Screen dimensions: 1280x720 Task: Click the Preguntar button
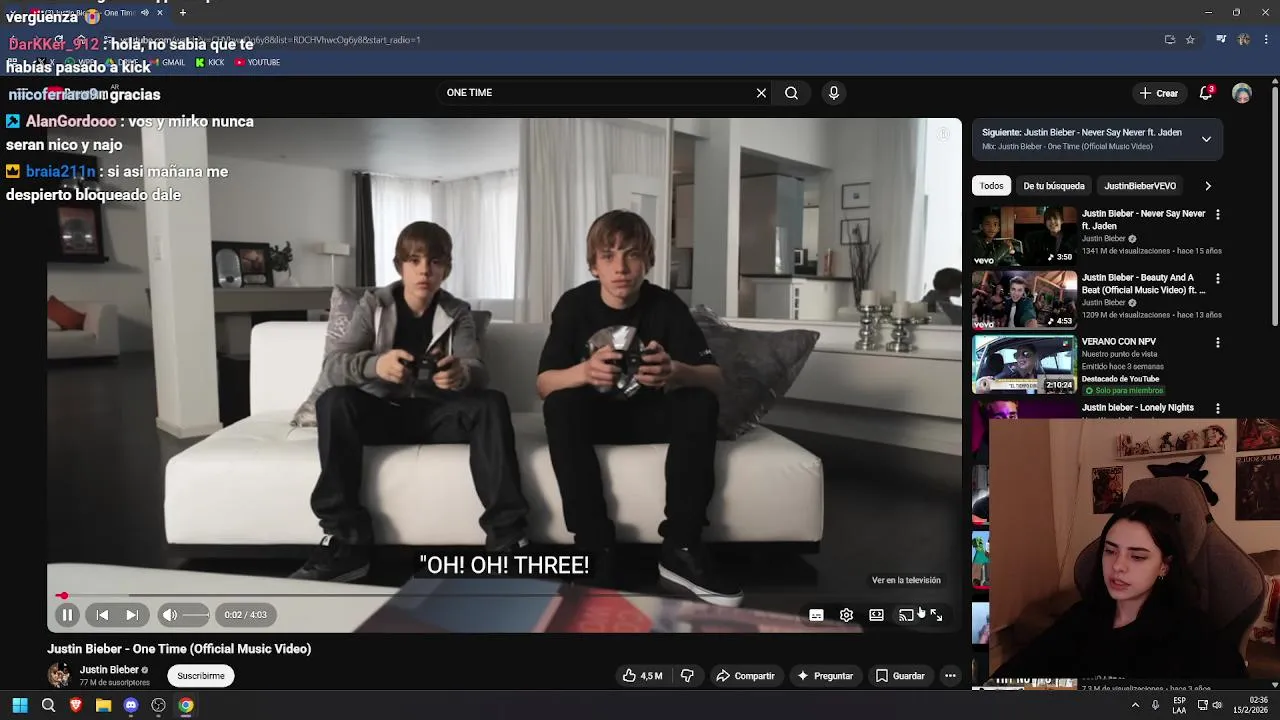tap(824, 676)
